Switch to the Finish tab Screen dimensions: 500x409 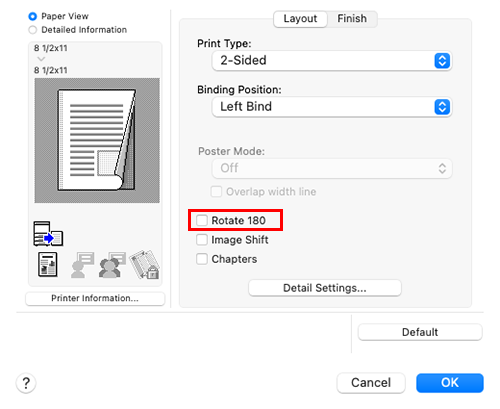[x=352, y=19]
